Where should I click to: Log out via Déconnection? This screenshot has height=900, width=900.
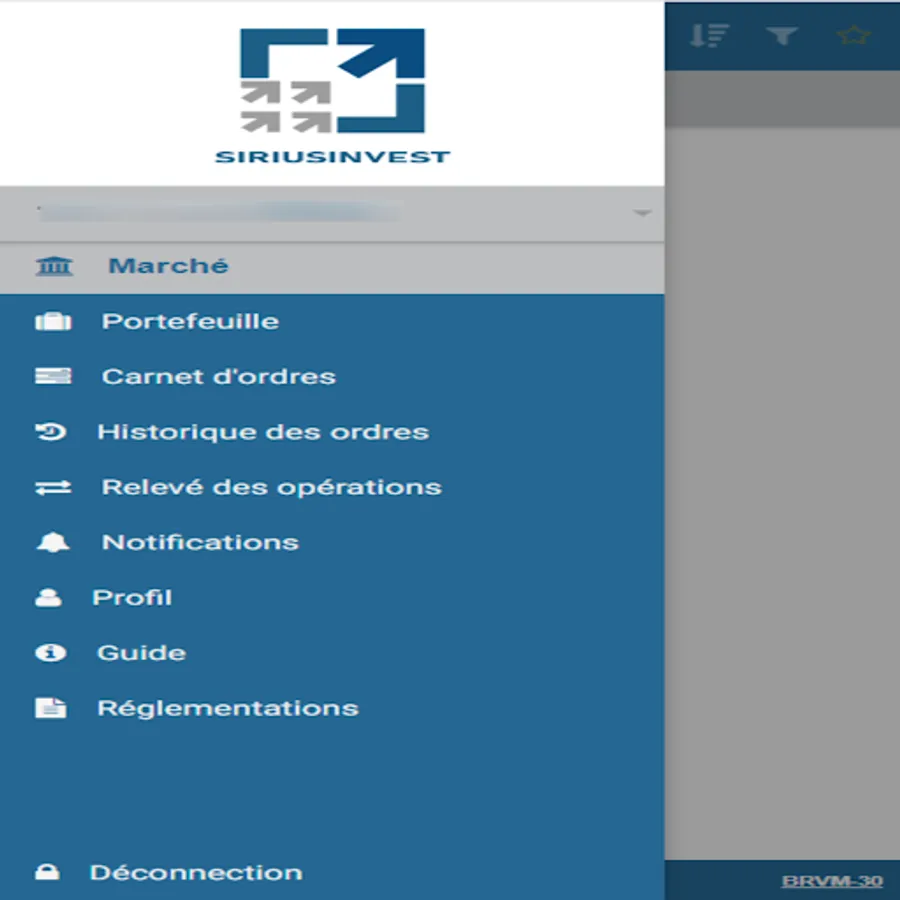(196, 872)
